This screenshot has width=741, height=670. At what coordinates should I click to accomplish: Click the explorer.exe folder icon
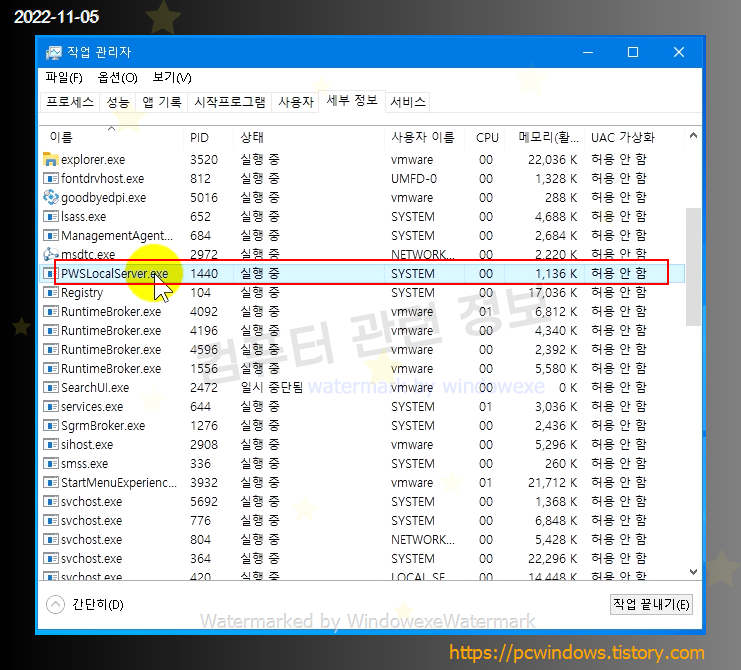click(x=51, y=159)
